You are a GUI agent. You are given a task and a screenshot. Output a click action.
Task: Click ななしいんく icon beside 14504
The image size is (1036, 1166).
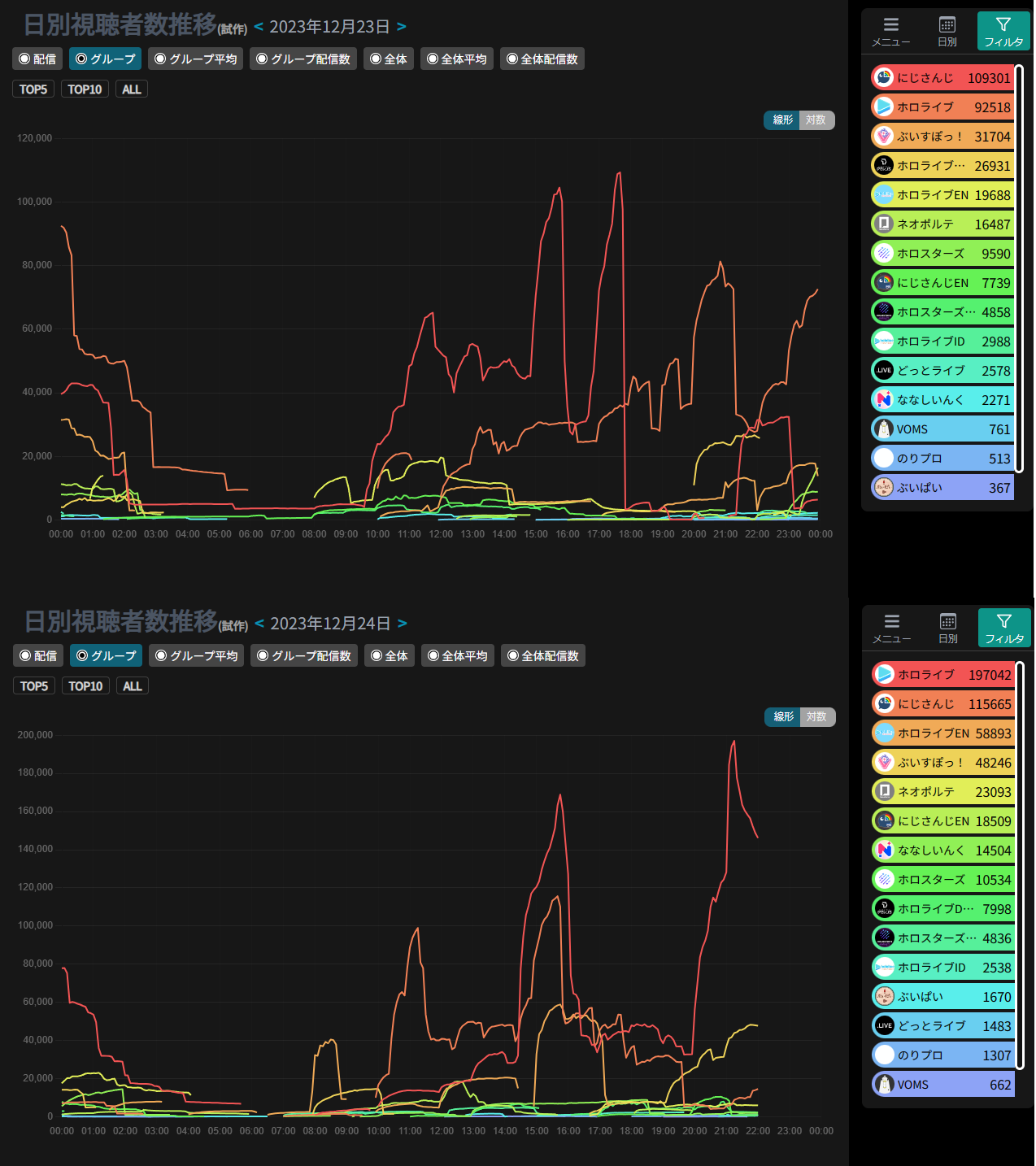(885, 850)
